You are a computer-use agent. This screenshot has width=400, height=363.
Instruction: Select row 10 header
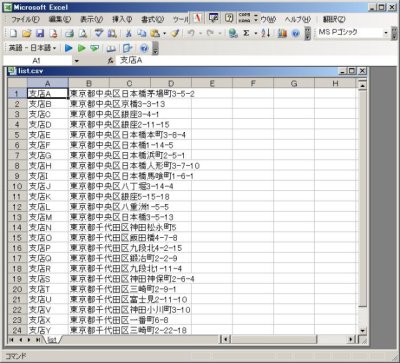pos(17,186)
